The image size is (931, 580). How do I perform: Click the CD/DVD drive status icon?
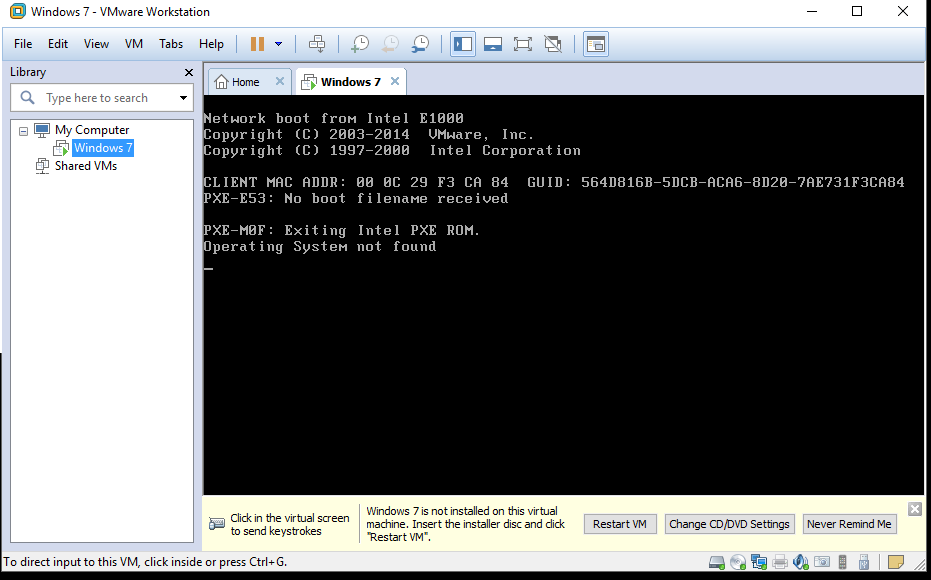click(x=738, y=562)
